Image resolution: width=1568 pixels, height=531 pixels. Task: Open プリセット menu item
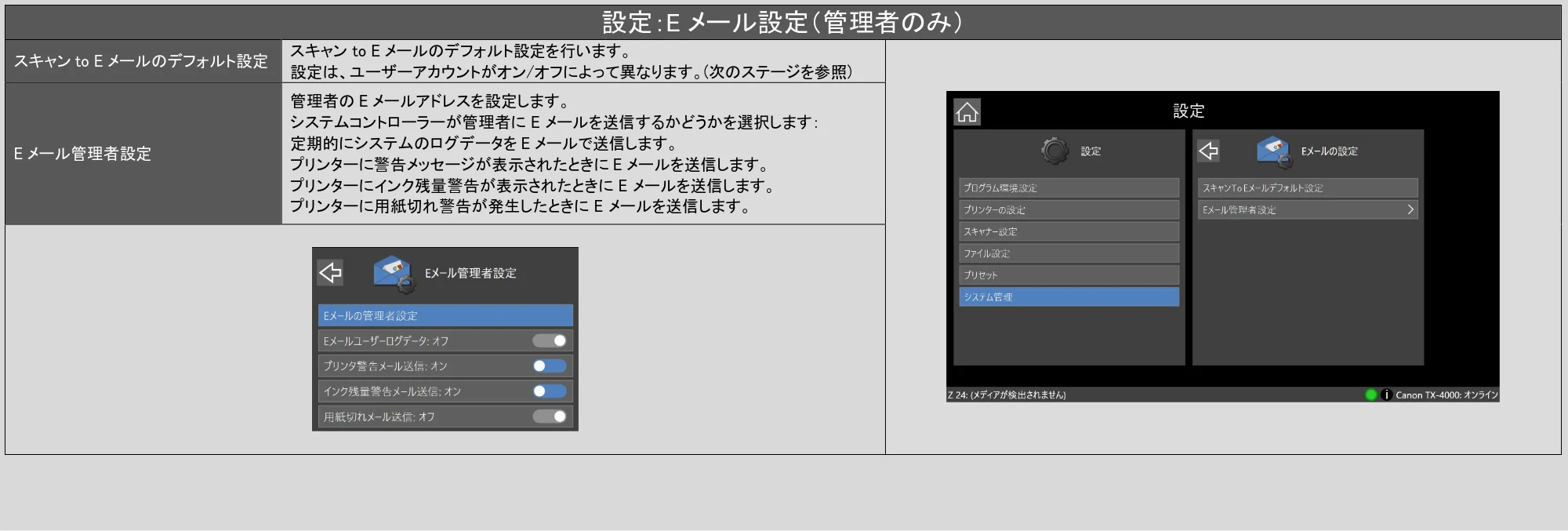pyautogui.click(x=1069, y=275)
